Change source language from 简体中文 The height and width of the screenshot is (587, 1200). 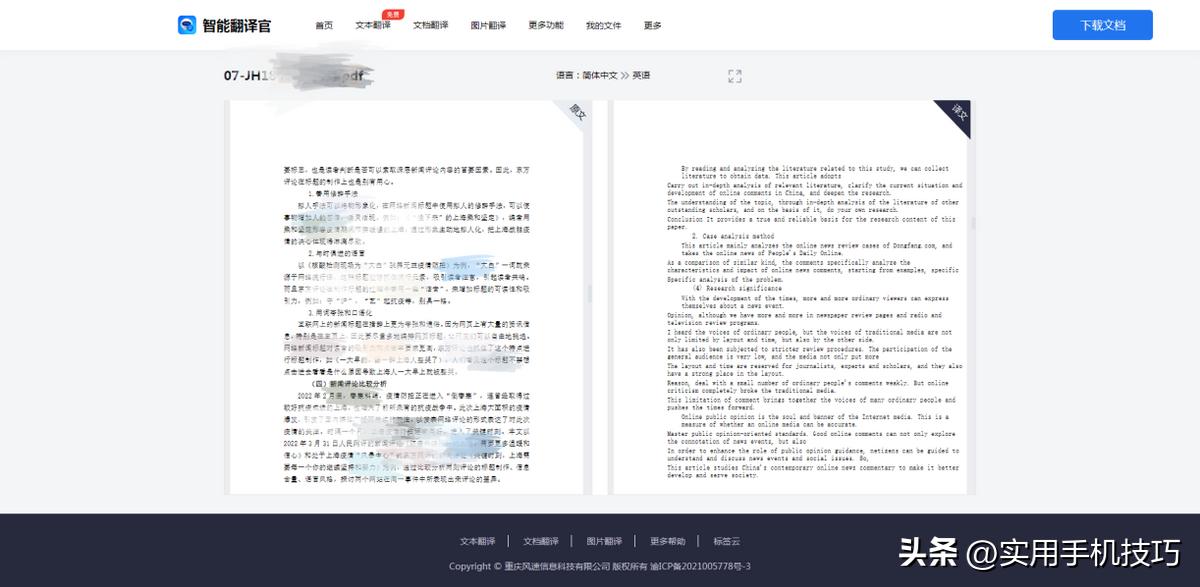(x=601, y=74)
